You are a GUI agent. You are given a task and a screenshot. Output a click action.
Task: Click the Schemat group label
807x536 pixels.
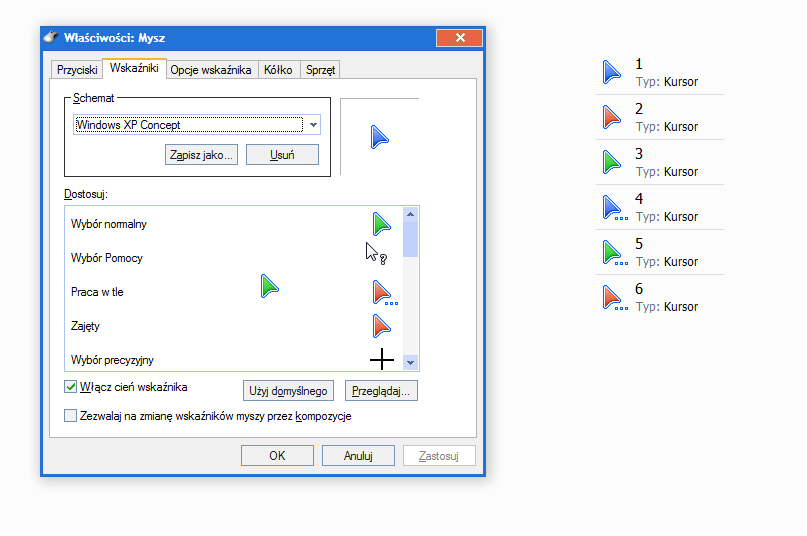tap(93, 98)
